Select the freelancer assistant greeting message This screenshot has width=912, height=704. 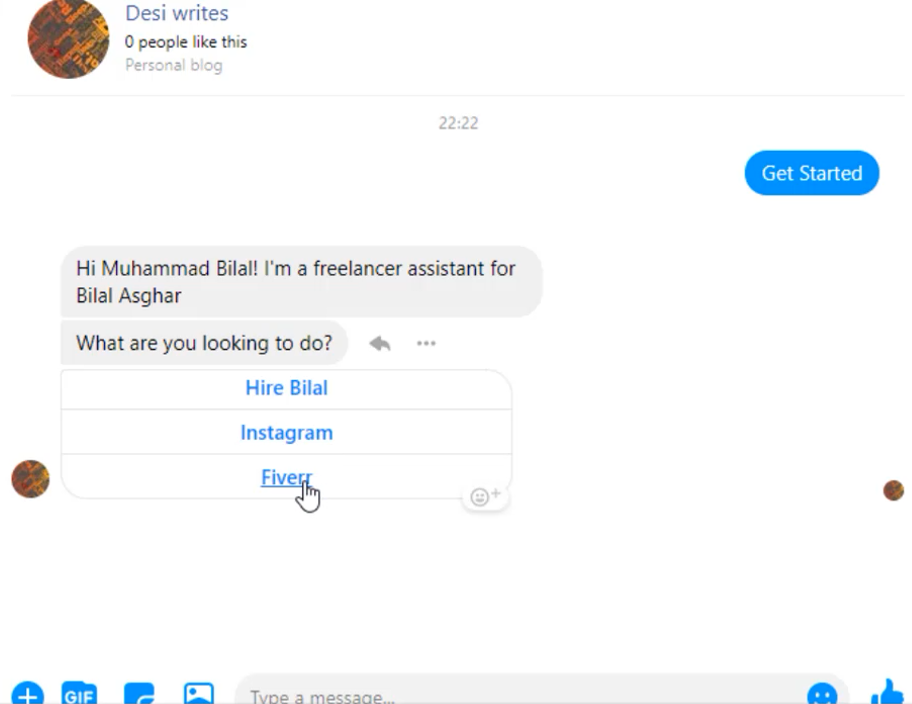301,282
